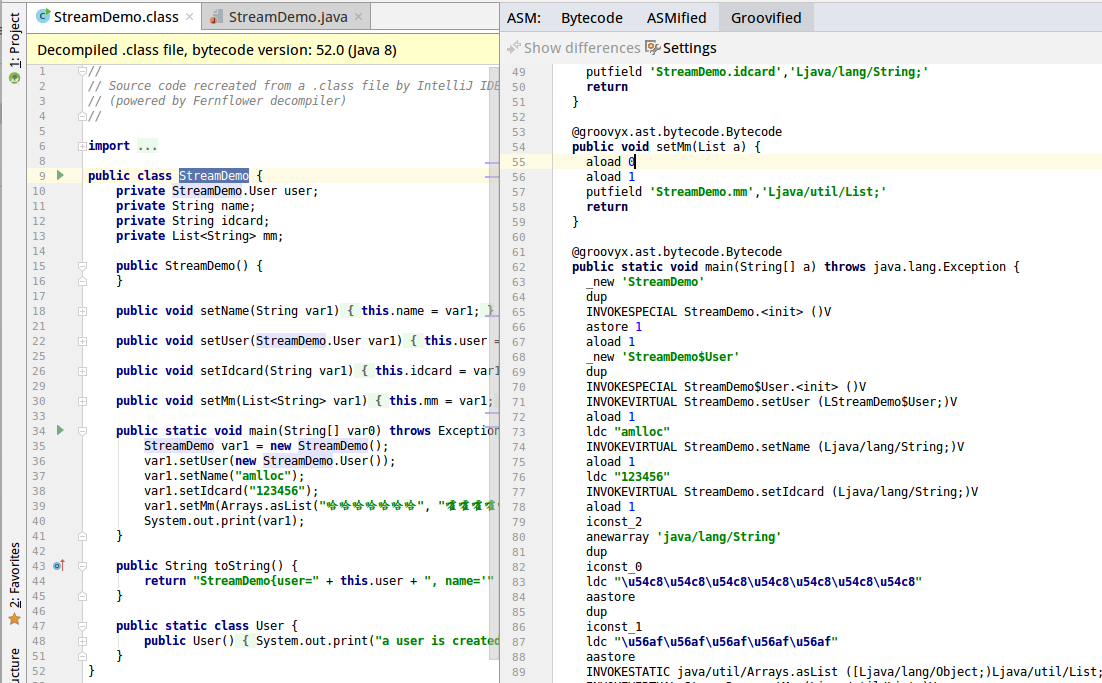Viewport: 1102px width, 683px height.
Task: Click Show differences in the ASM panel
Action: coord(573,48)
